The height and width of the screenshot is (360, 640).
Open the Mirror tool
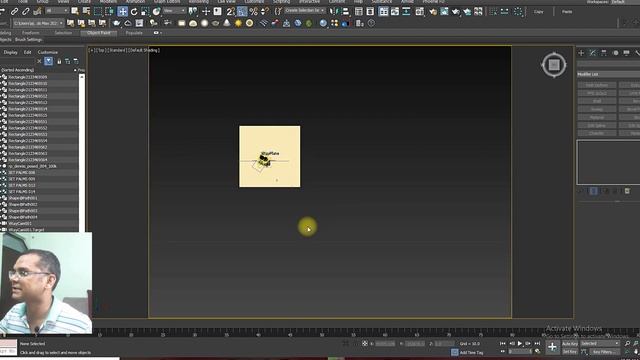pos(334,11)
